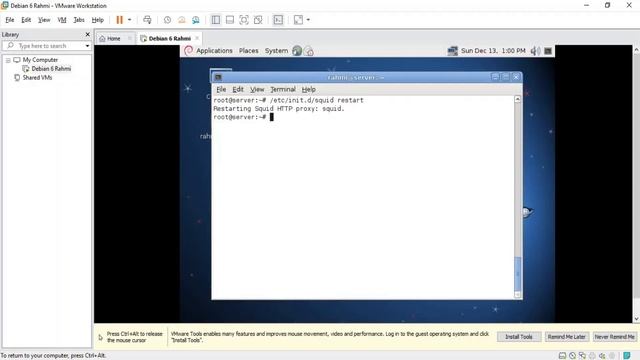
Task: Launch the web browser icon in the GNOME panel
Action: tap(297, 51)
